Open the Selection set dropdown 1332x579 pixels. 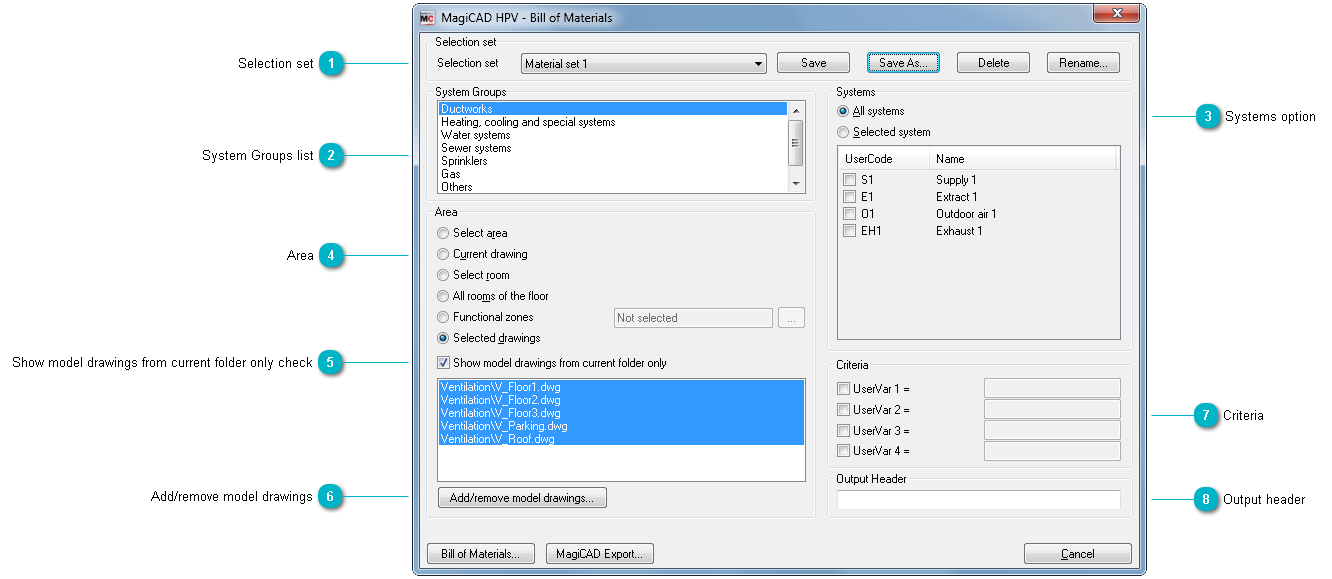tap(644, 63)
